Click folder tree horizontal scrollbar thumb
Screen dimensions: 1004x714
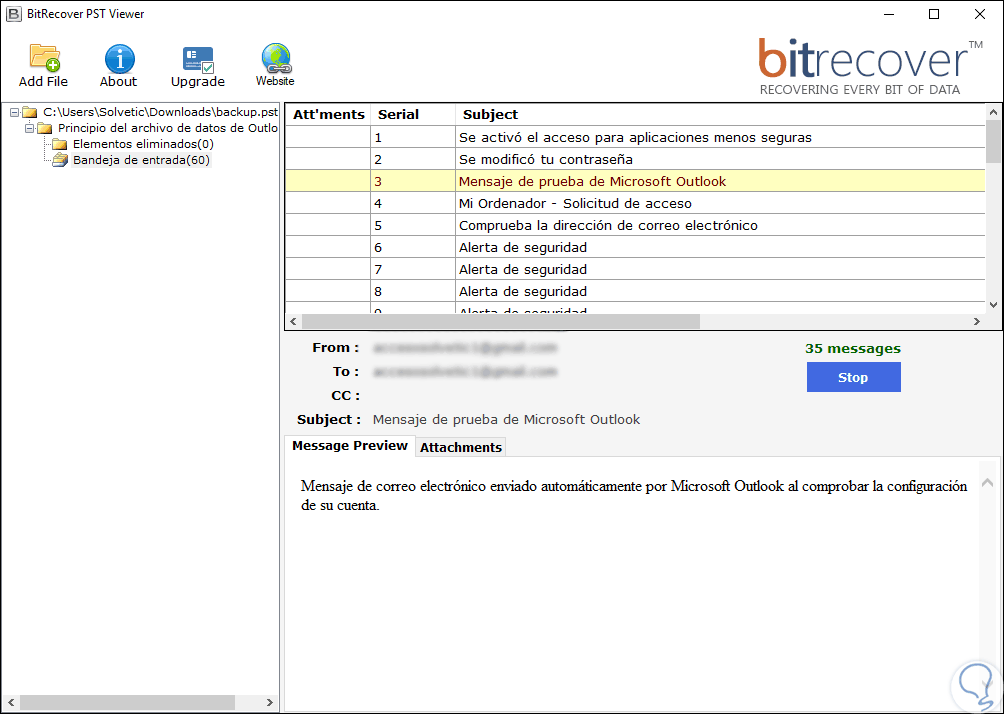(127, 702)
